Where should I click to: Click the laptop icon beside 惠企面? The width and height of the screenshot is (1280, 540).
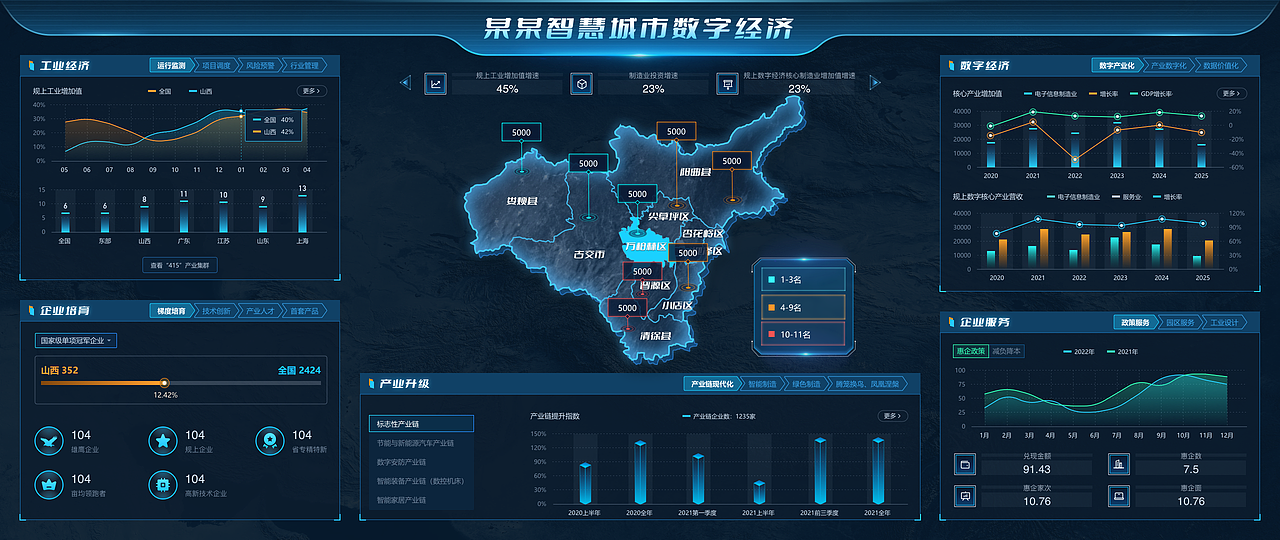1119,495
